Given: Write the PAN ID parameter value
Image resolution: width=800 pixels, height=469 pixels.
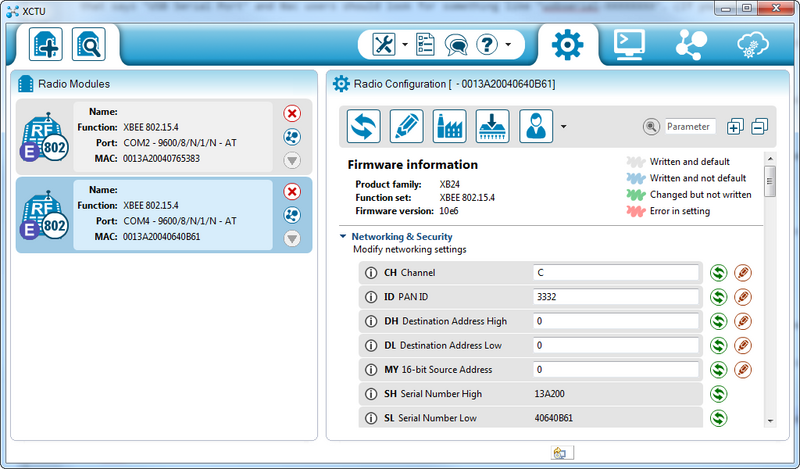Looking at the screenshot, I should 742,297.
